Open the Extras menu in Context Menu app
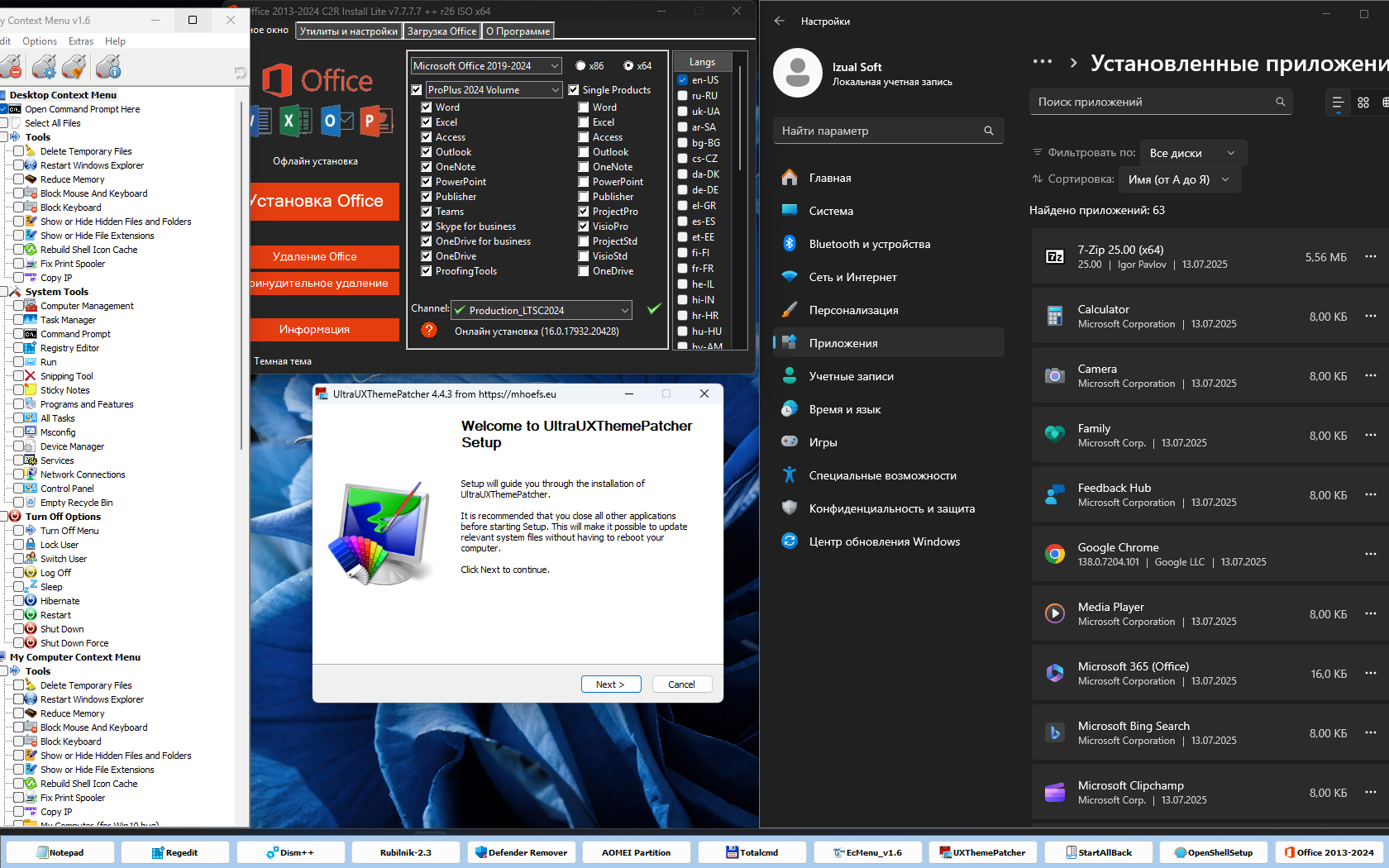Viewport: 1389px width, 868px height. tap(81, 41)
